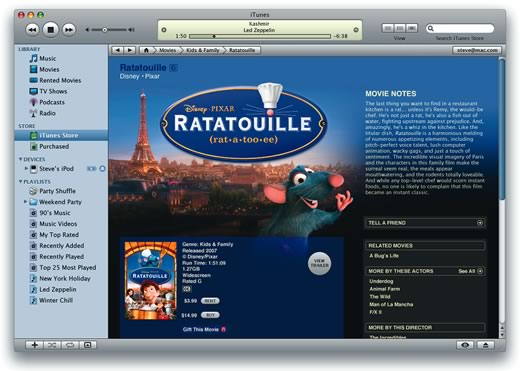The height and width of the screenshot is (371, 520).
Task: Click the eye browse button
Action: coord(465,345)
